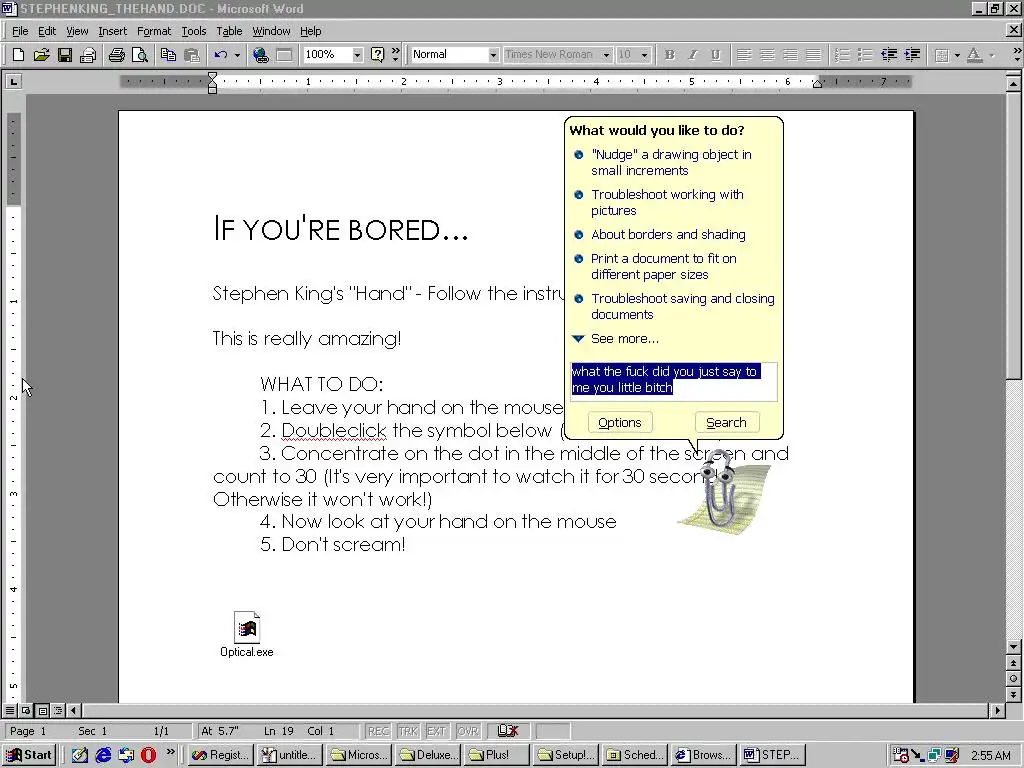Open the View menu
1024x768 pixels.
(x=77, y=31)
